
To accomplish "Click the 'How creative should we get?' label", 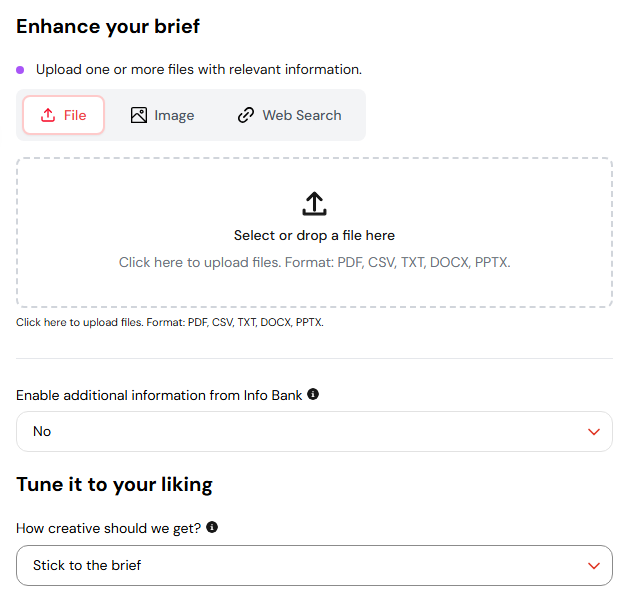I will [108, 528].
